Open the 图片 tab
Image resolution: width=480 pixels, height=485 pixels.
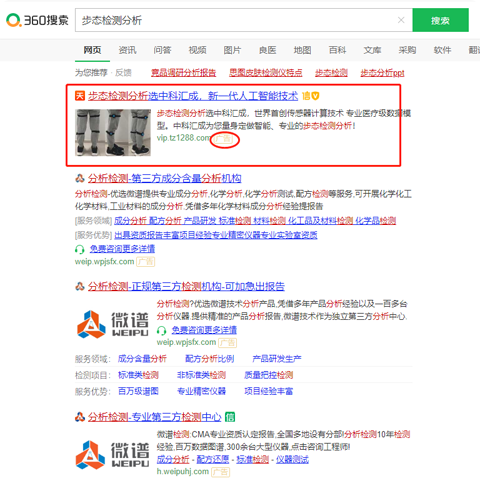tap(232, 50)
